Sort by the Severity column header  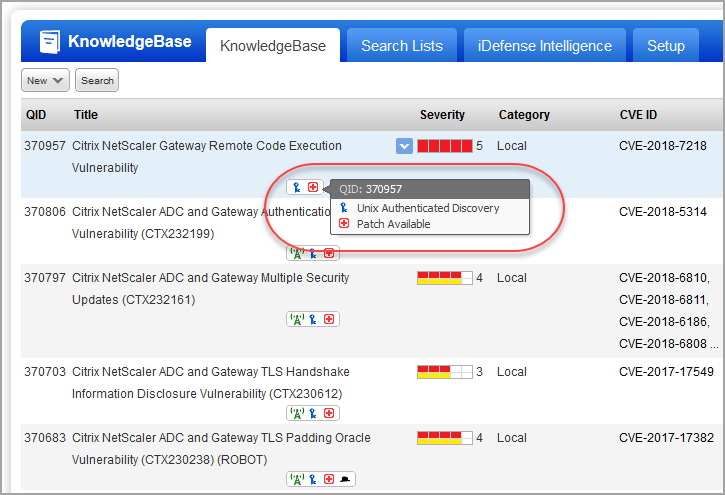click(x=442, y=115)
